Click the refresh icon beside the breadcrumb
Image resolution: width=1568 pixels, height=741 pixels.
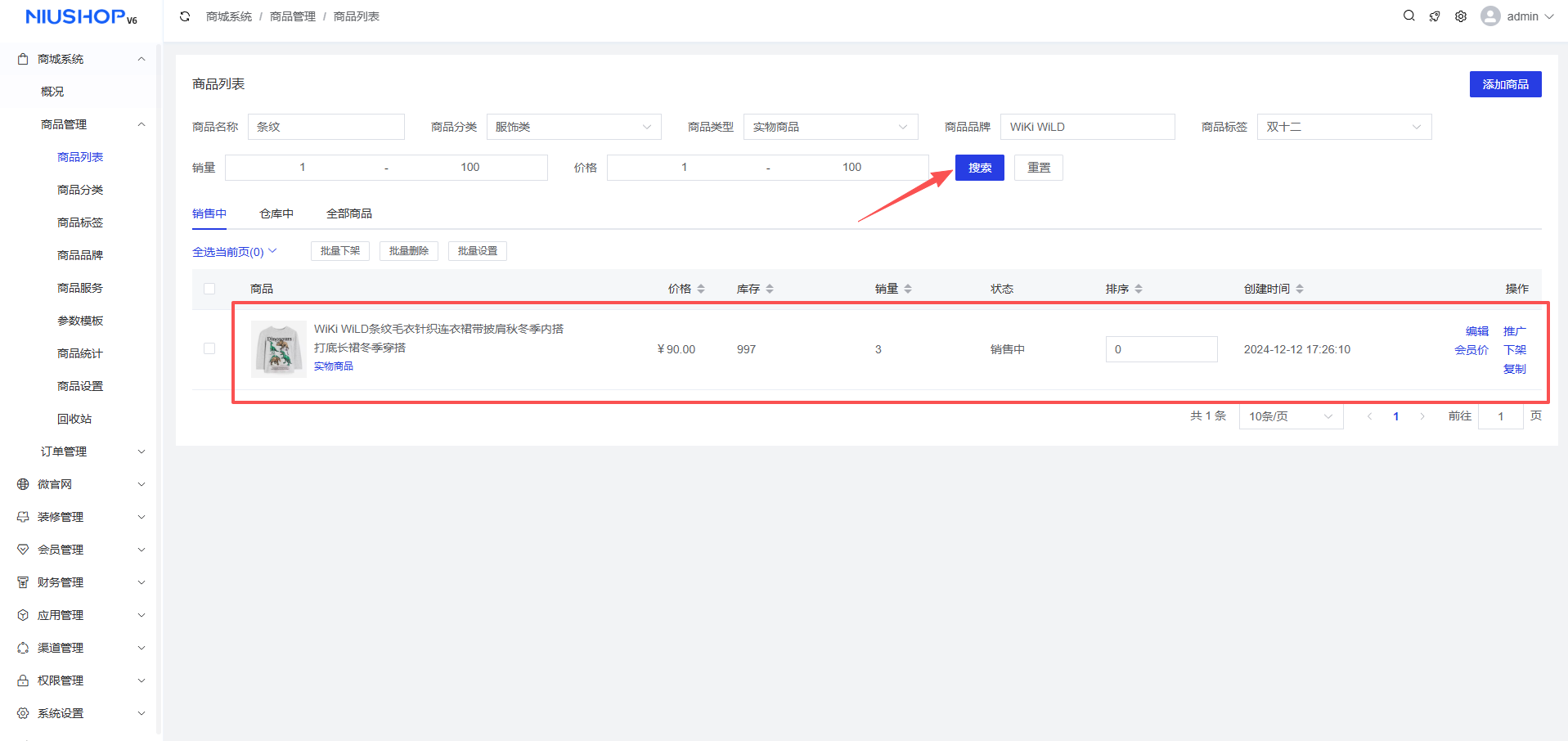coord(185,16)
